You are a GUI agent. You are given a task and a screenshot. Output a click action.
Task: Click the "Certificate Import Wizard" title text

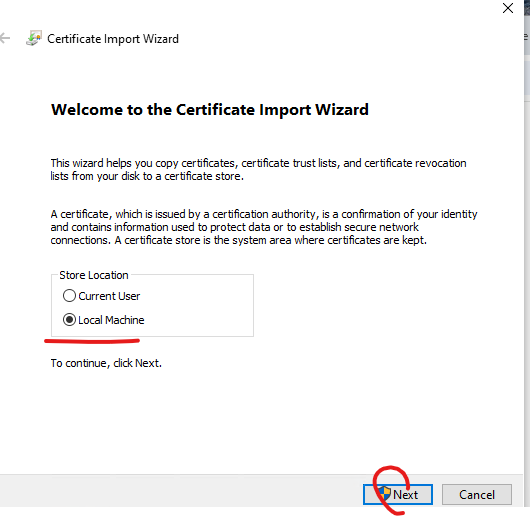(x=113, y=39)
